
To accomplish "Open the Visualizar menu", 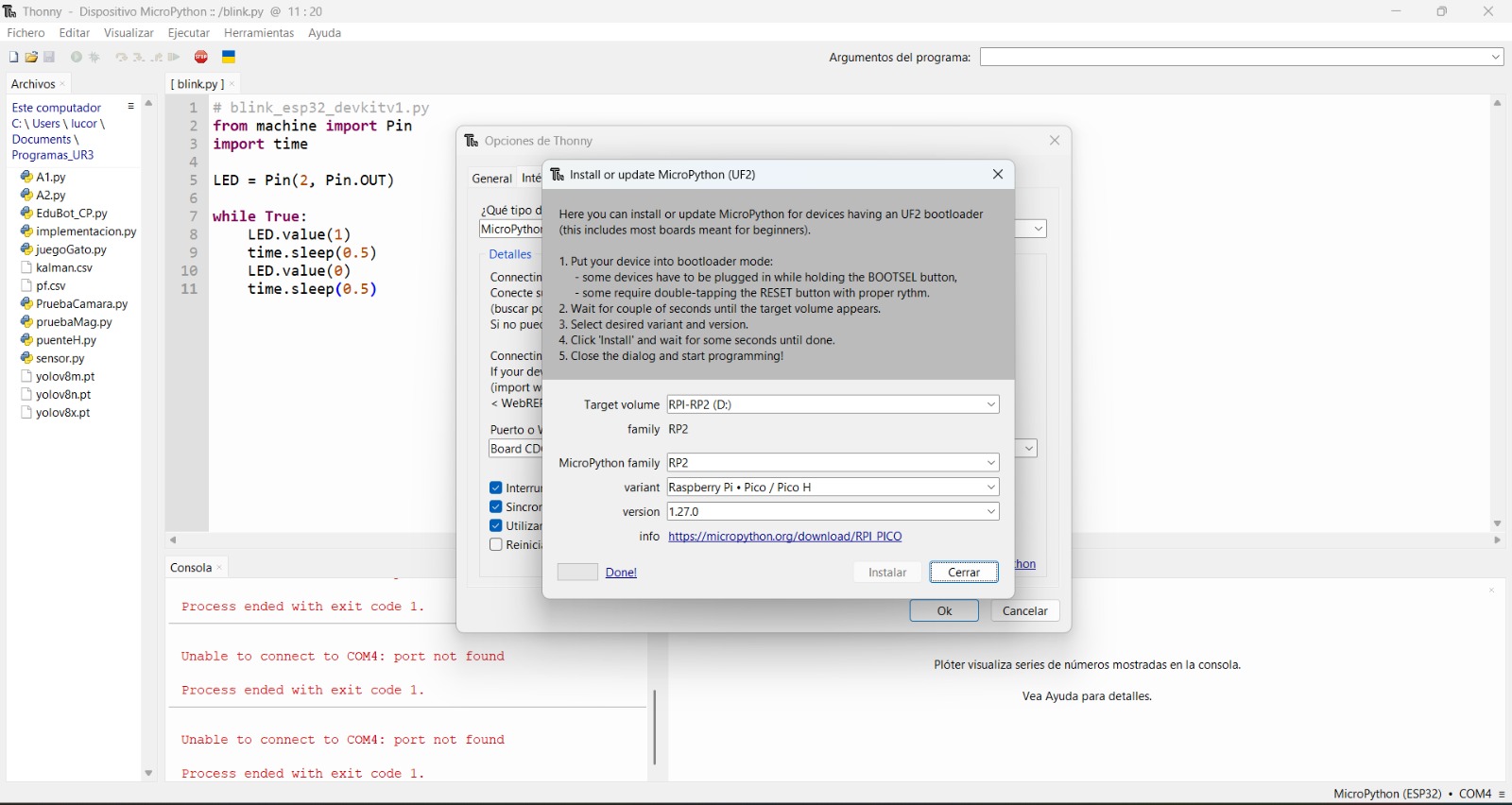I will pos(129,33).
